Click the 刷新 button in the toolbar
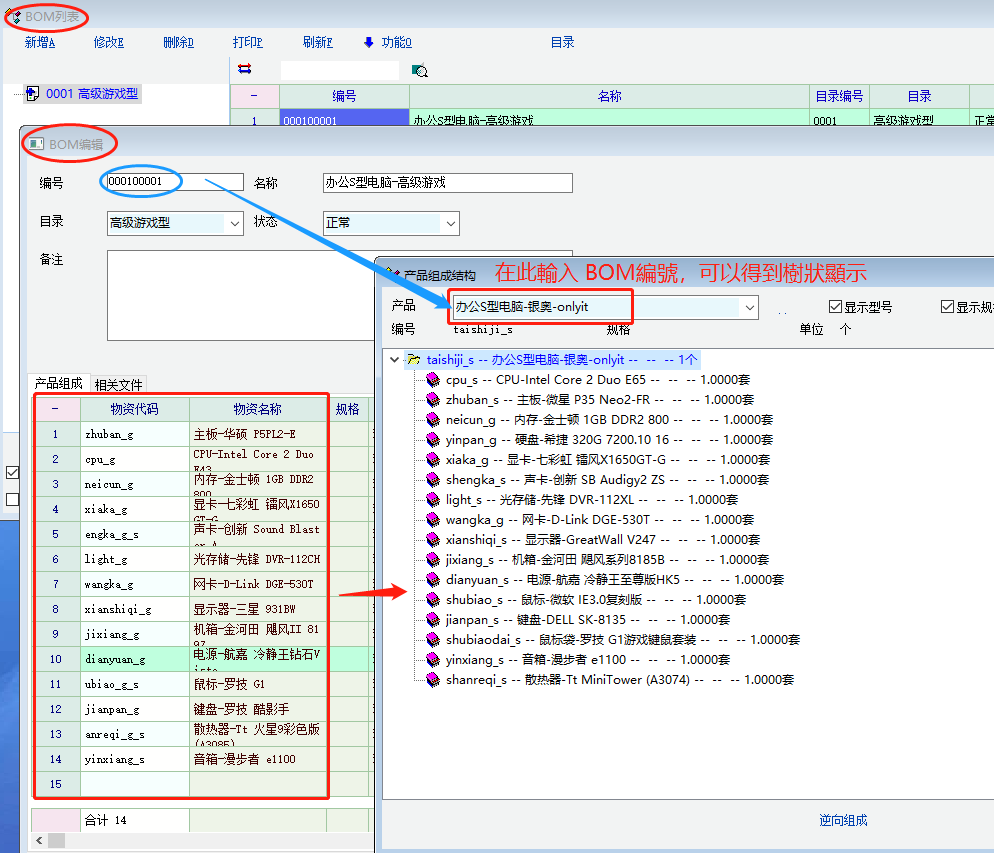994x853 pixels. 317,42
